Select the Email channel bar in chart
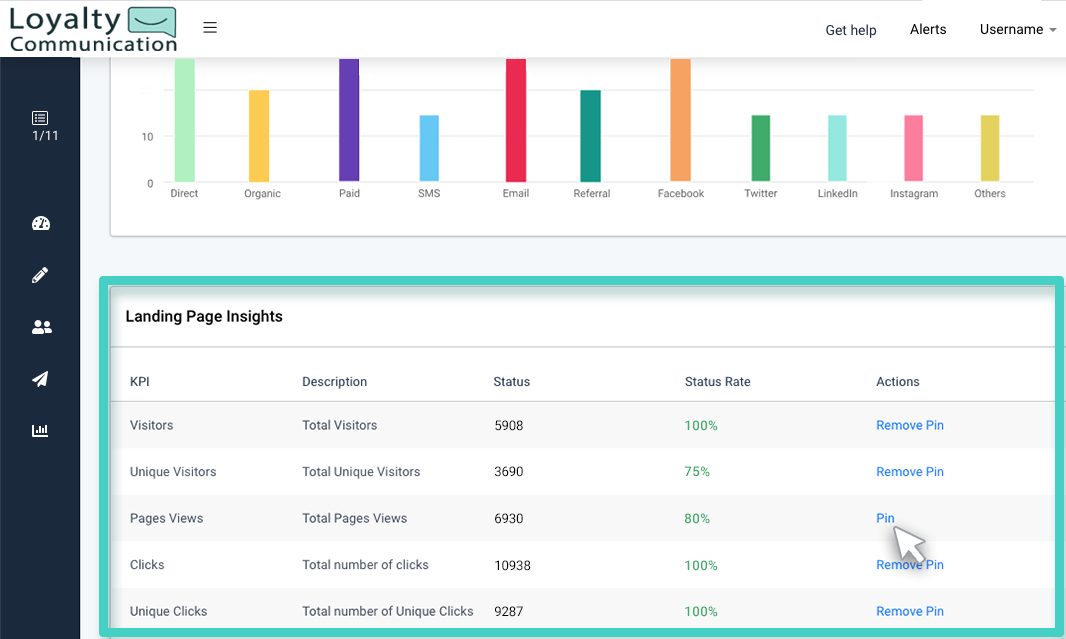Viewport: 1066px width, 639px height. [516, 120]
